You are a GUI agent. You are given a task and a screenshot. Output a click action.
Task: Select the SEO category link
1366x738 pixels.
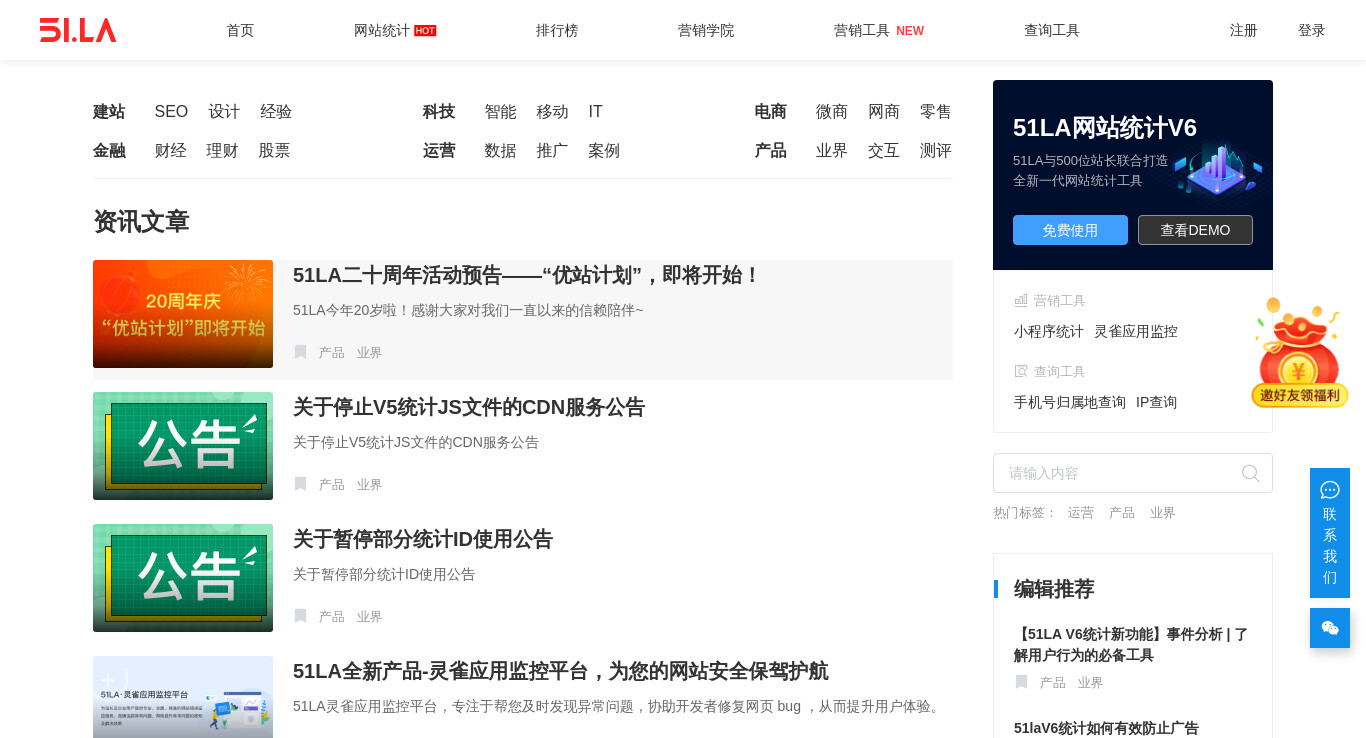point(171,112)
